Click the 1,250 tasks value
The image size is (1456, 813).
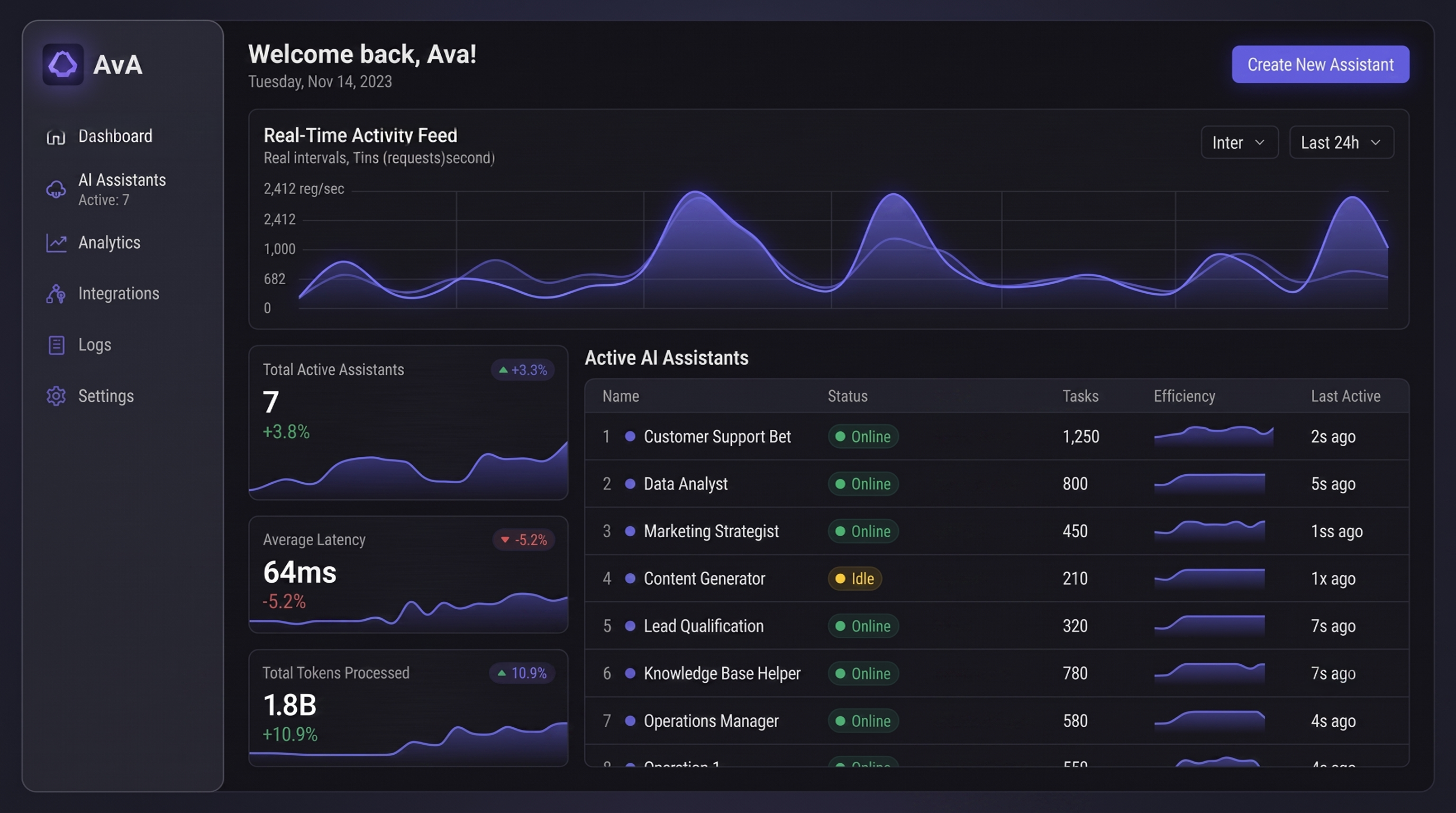pyautogui.click(x=1081, y=437)
